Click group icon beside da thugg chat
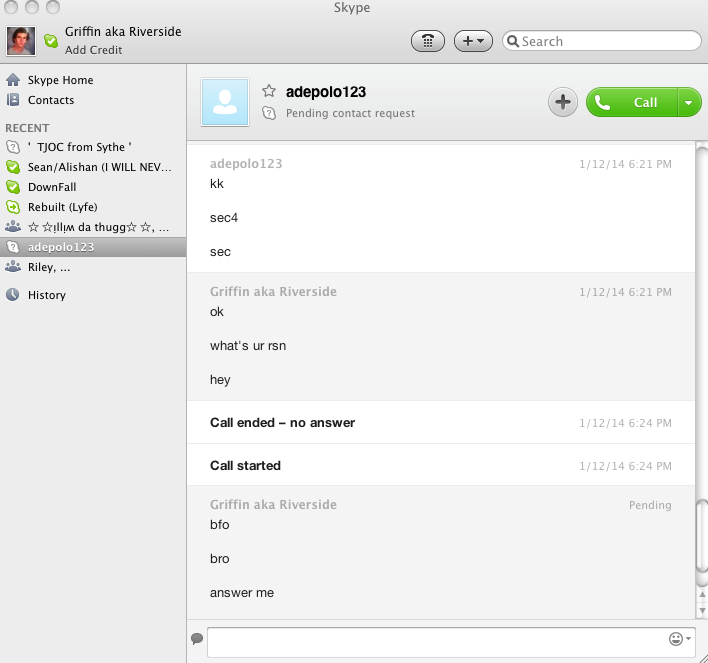708x663 pixels. 13,226
